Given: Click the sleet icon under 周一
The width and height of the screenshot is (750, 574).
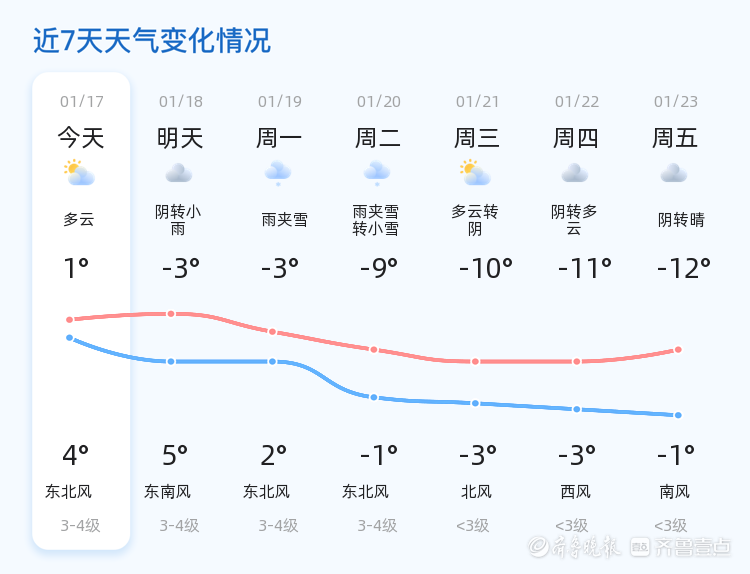Looking at the screenshot, I should point(278,174).
